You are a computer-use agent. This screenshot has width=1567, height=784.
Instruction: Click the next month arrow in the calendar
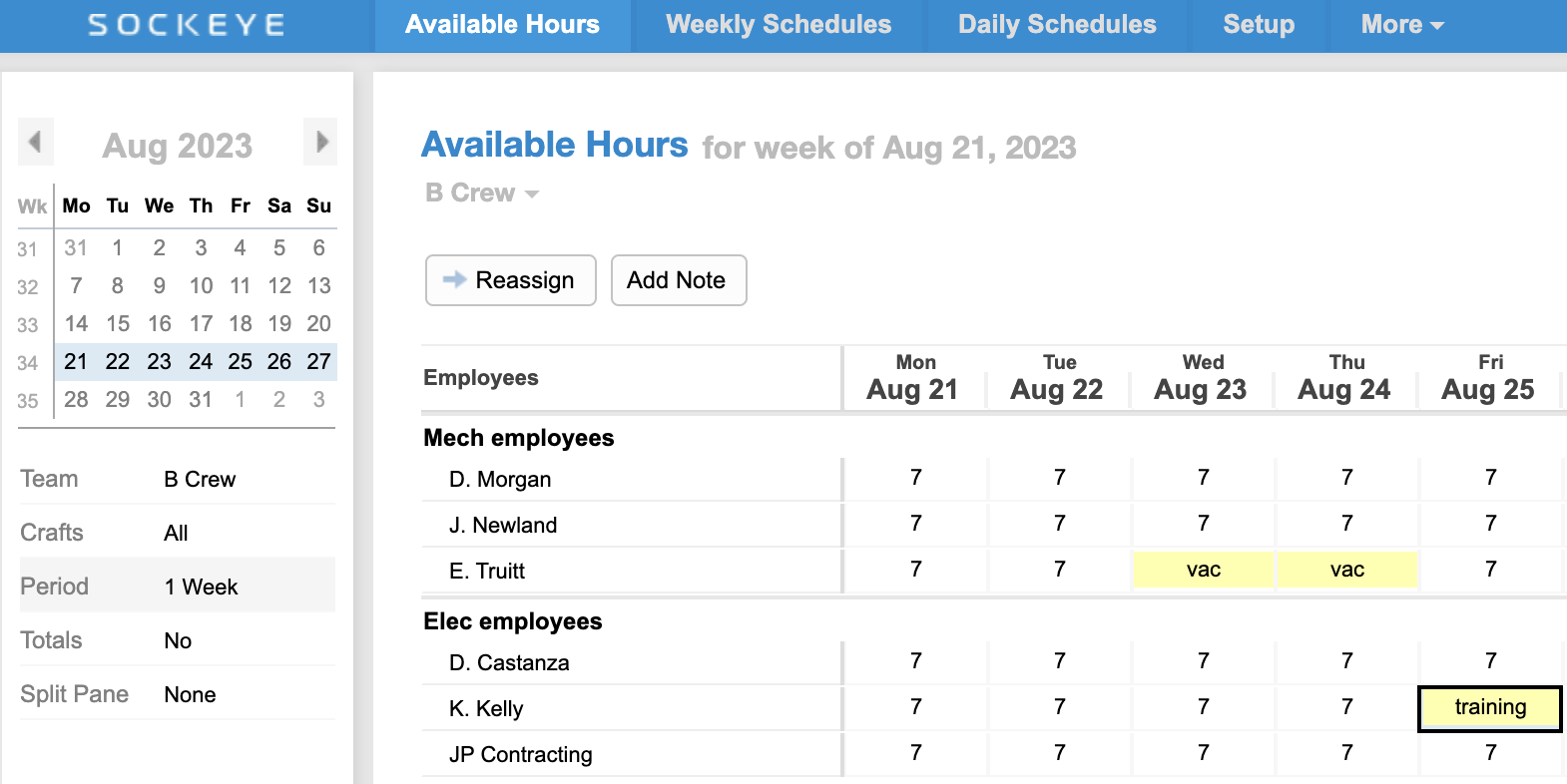click(320, 143)
